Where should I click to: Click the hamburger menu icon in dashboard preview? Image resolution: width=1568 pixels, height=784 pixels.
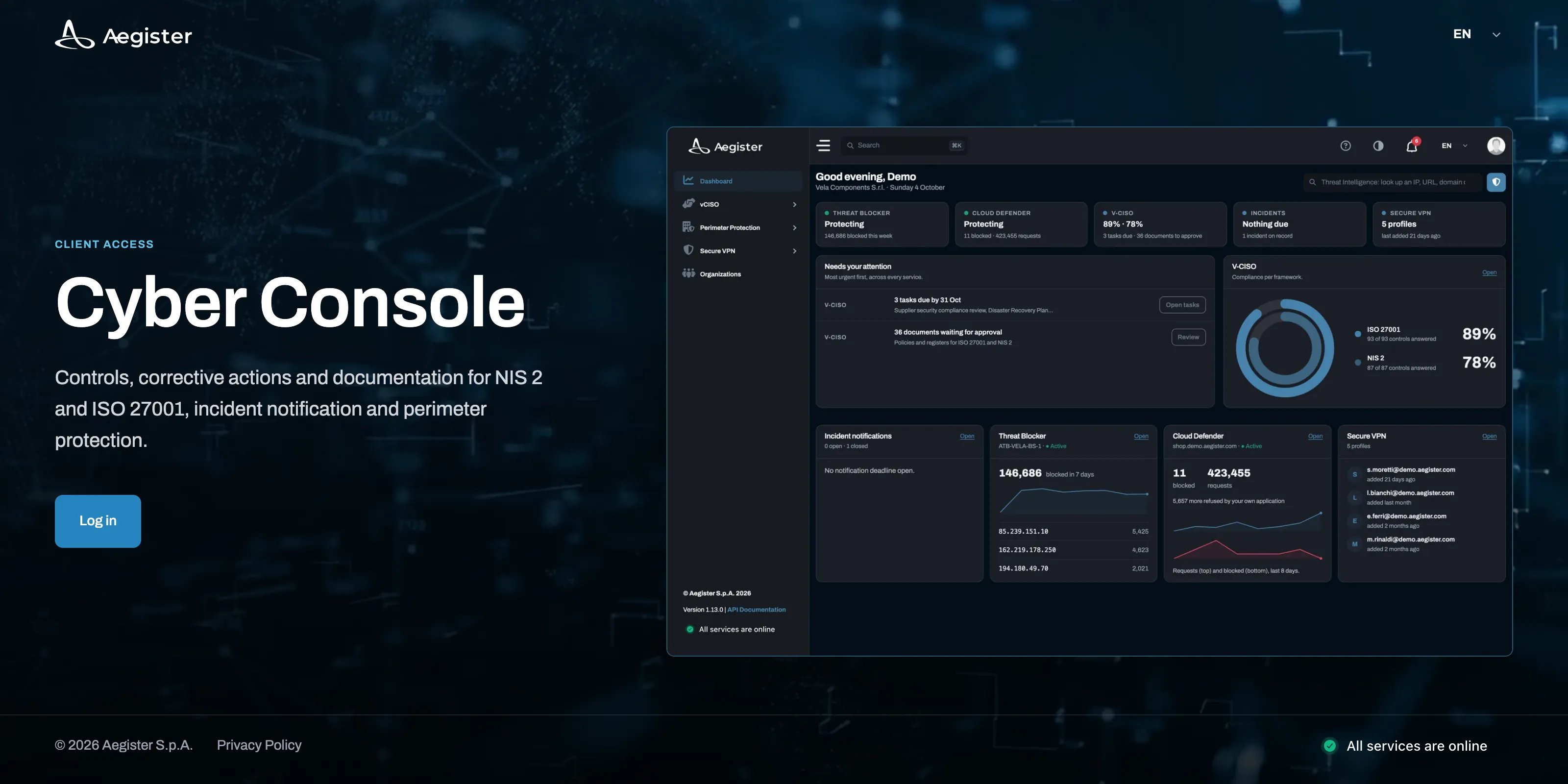(x=824, y=146)
